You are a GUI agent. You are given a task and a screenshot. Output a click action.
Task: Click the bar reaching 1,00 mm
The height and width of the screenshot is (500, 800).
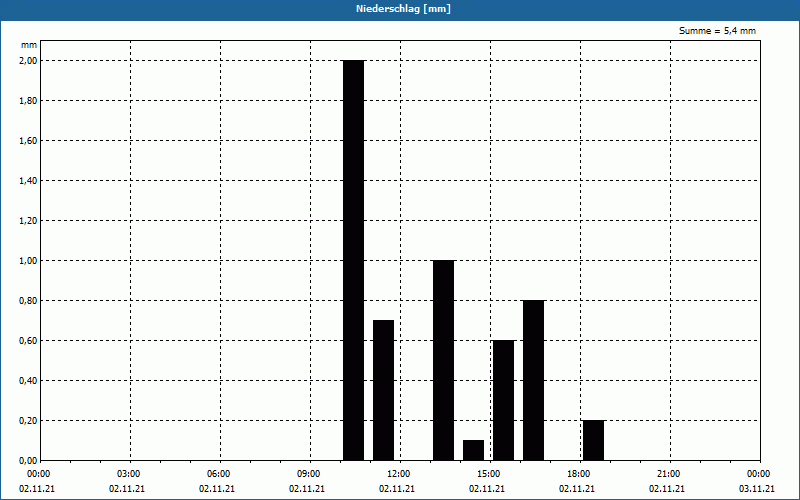443,360
